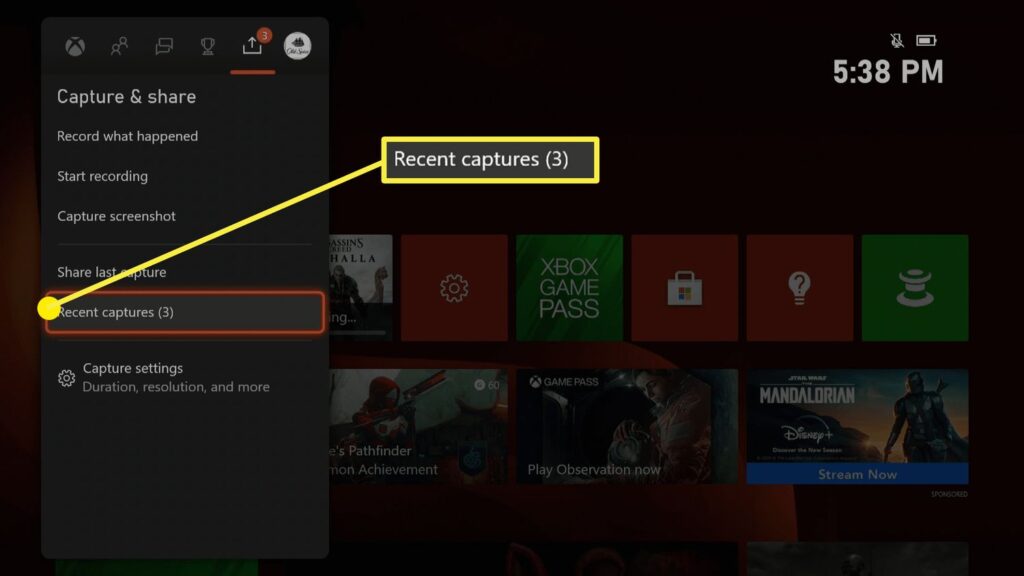The width and height of the screenshot is (1024, 576).
Task: Click Share last capture
Action: tap(111, 272)
